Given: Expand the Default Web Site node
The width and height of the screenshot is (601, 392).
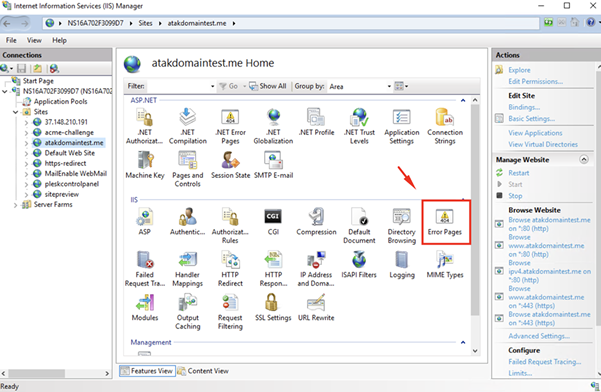Looking at the screenshot, I should 26,153.
